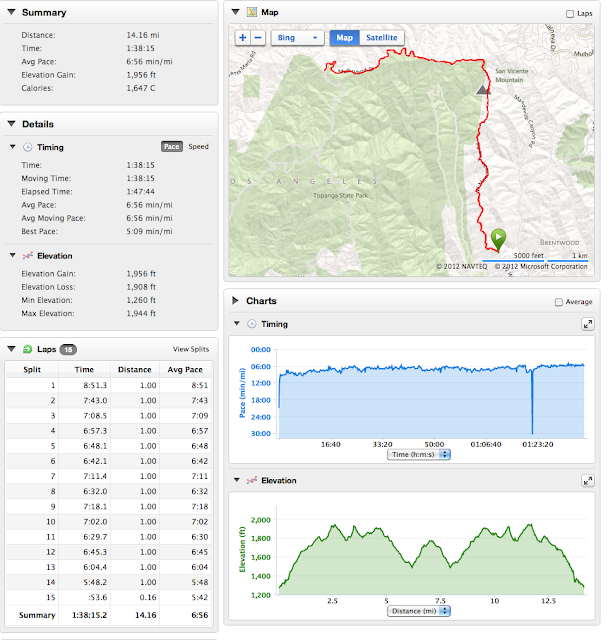Screen dimensions: 608x640
Task: Click the green start marker on map
Action: click(498, 238)
